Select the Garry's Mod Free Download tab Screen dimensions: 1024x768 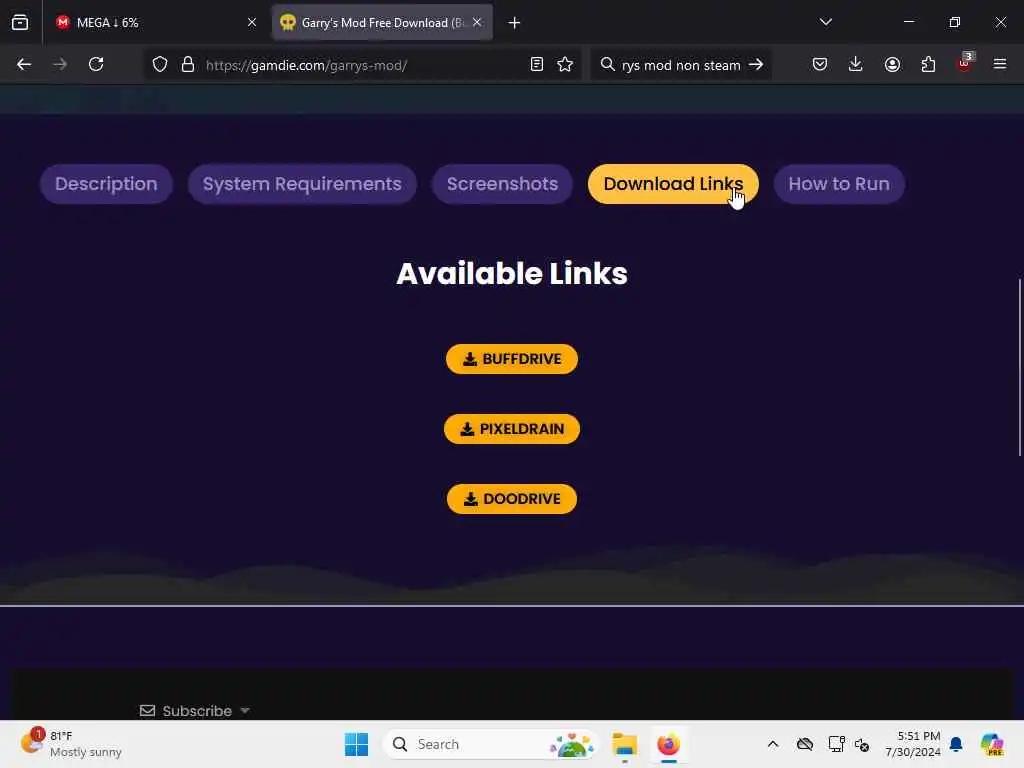382,23
